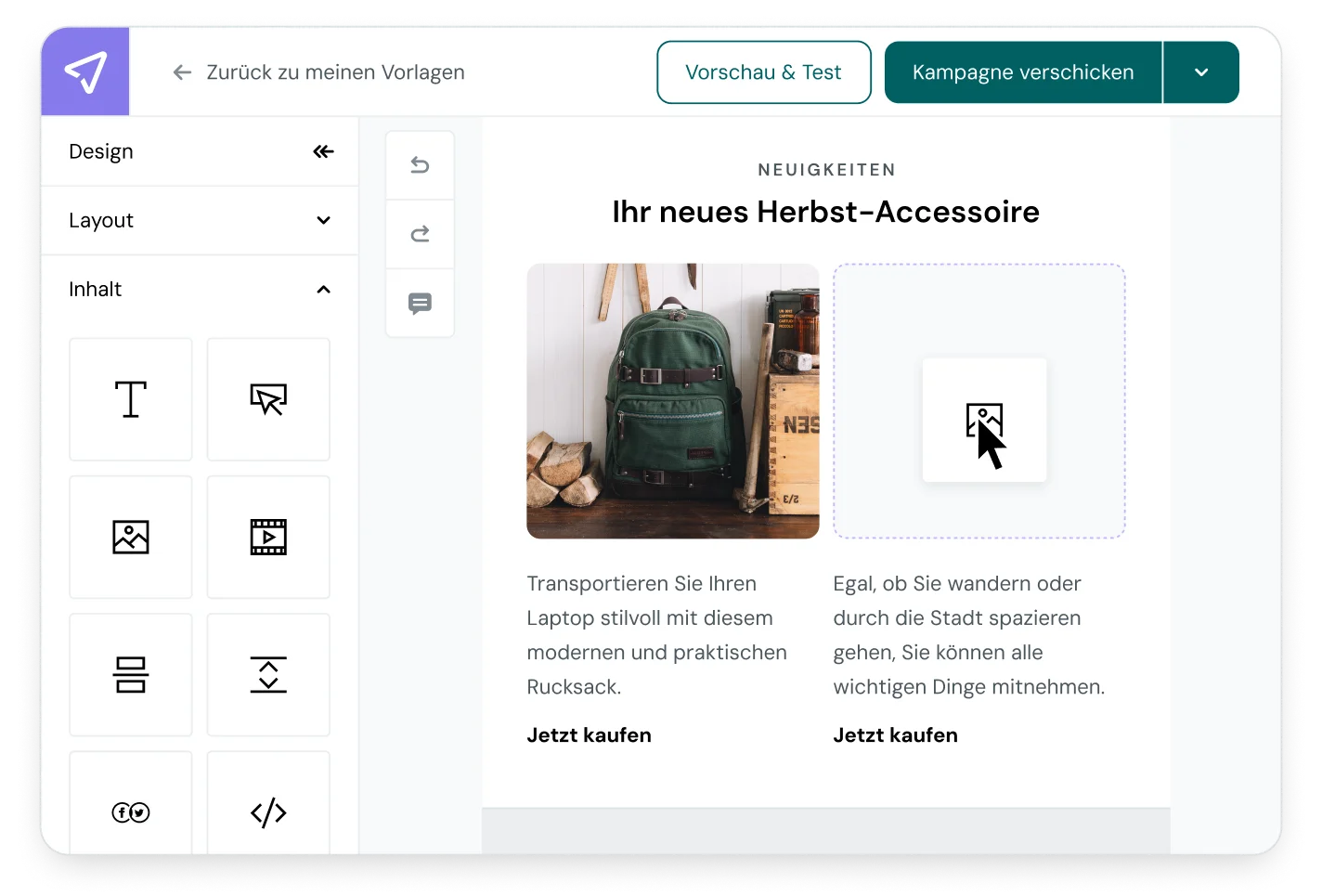Select the green backpack image
This screenshot has height=896, width=1322.
[x=672, y=401]
